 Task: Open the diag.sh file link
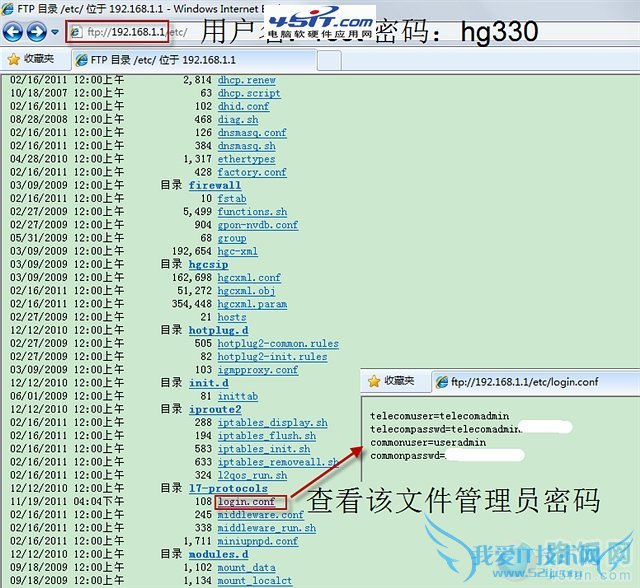click(x=238, y=120)
